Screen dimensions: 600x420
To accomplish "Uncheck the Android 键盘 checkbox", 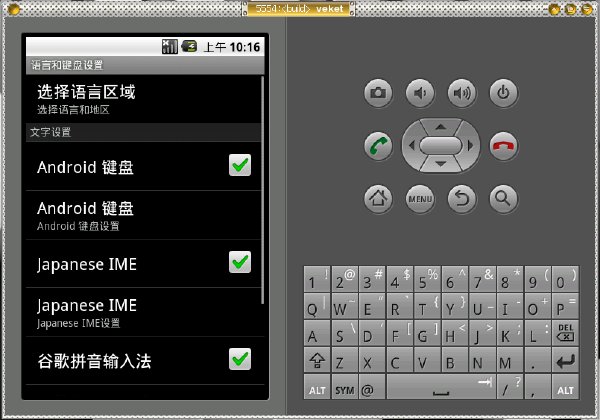I will click(240, 165).
